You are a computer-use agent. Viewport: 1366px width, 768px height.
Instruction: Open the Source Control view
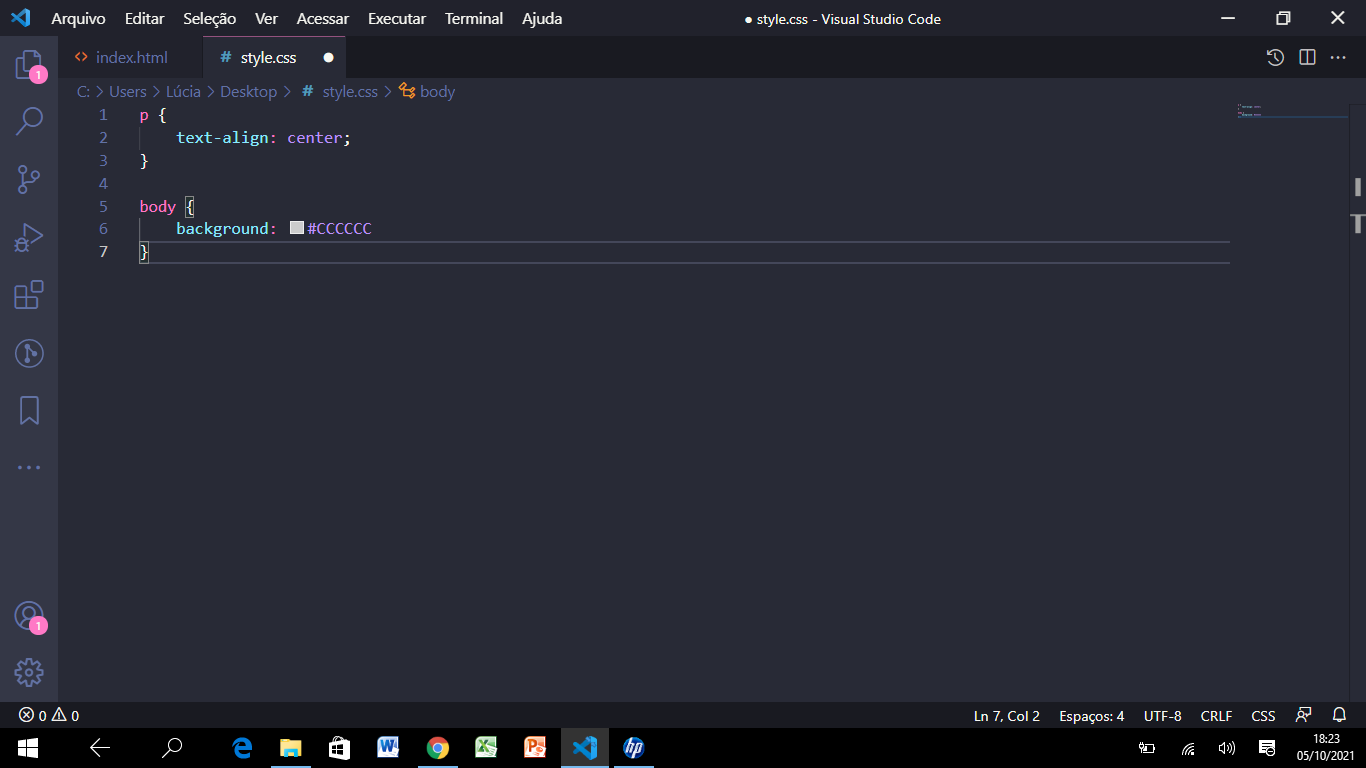click(29, 180)
